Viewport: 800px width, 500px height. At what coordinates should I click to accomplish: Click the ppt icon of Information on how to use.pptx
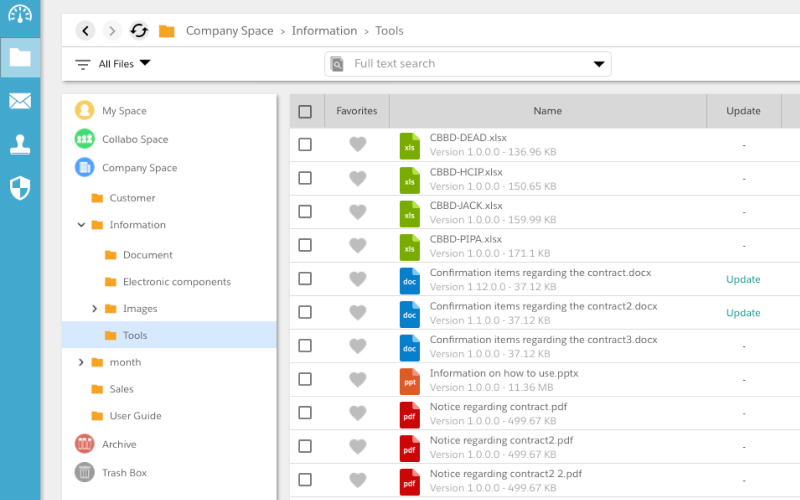point(410,381)
